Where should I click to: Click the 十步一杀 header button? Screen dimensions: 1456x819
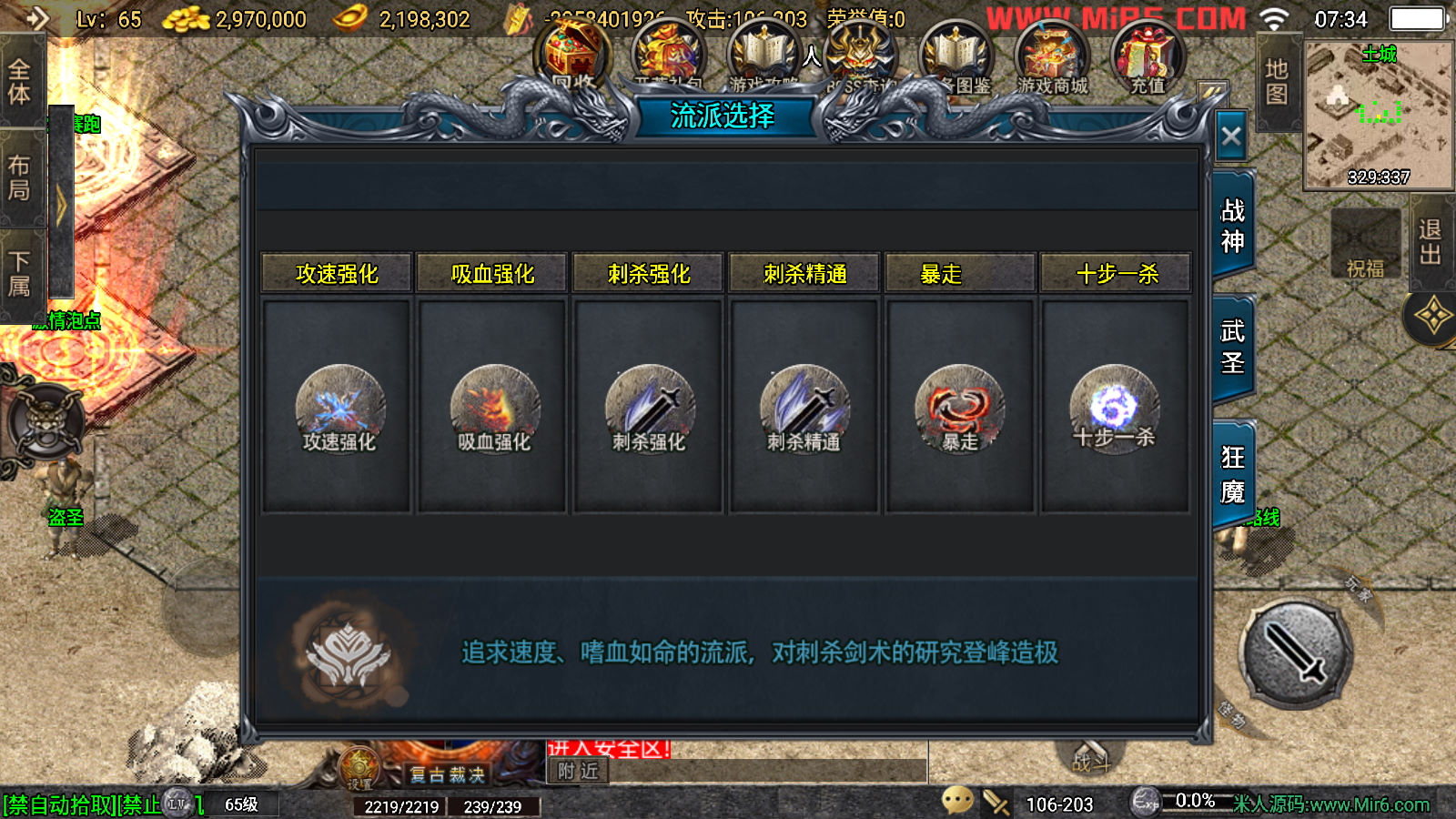pos(1116,273)
